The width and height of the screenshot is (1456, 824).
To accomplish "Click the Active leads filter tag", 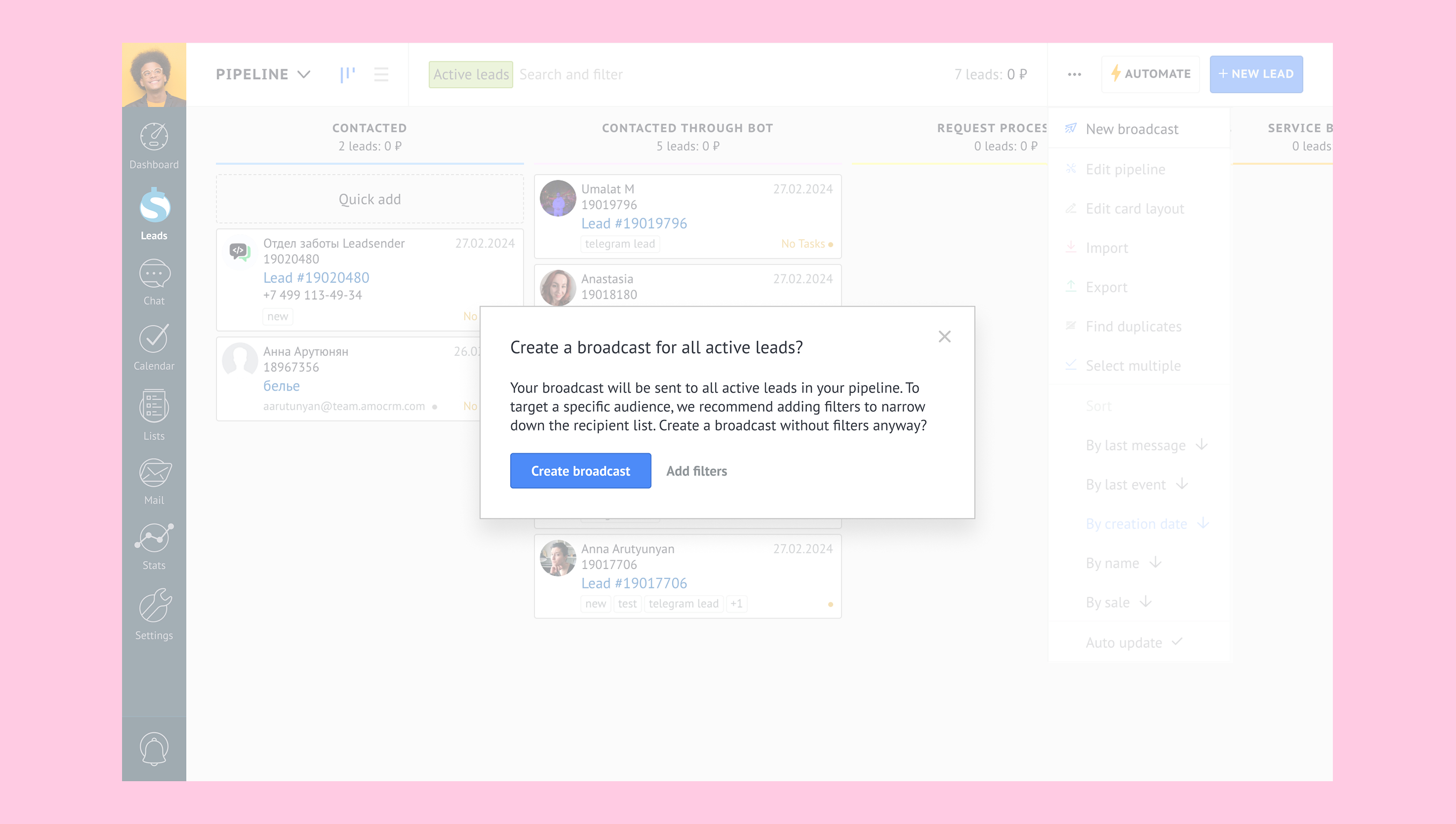I will pyautogui.click(x=471, y=75).
